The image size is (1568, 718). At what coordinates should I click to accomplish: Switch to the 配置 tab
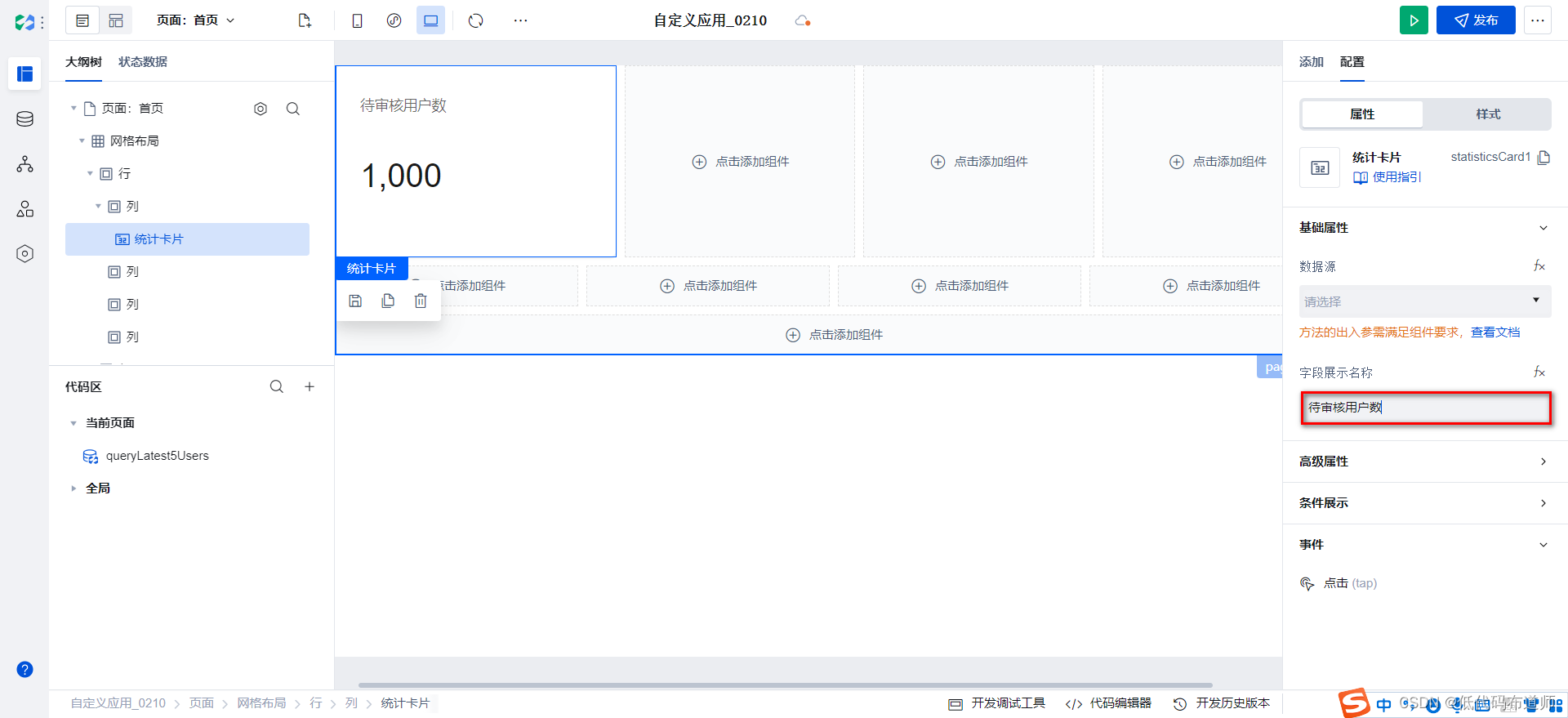tap(1352, 62)
